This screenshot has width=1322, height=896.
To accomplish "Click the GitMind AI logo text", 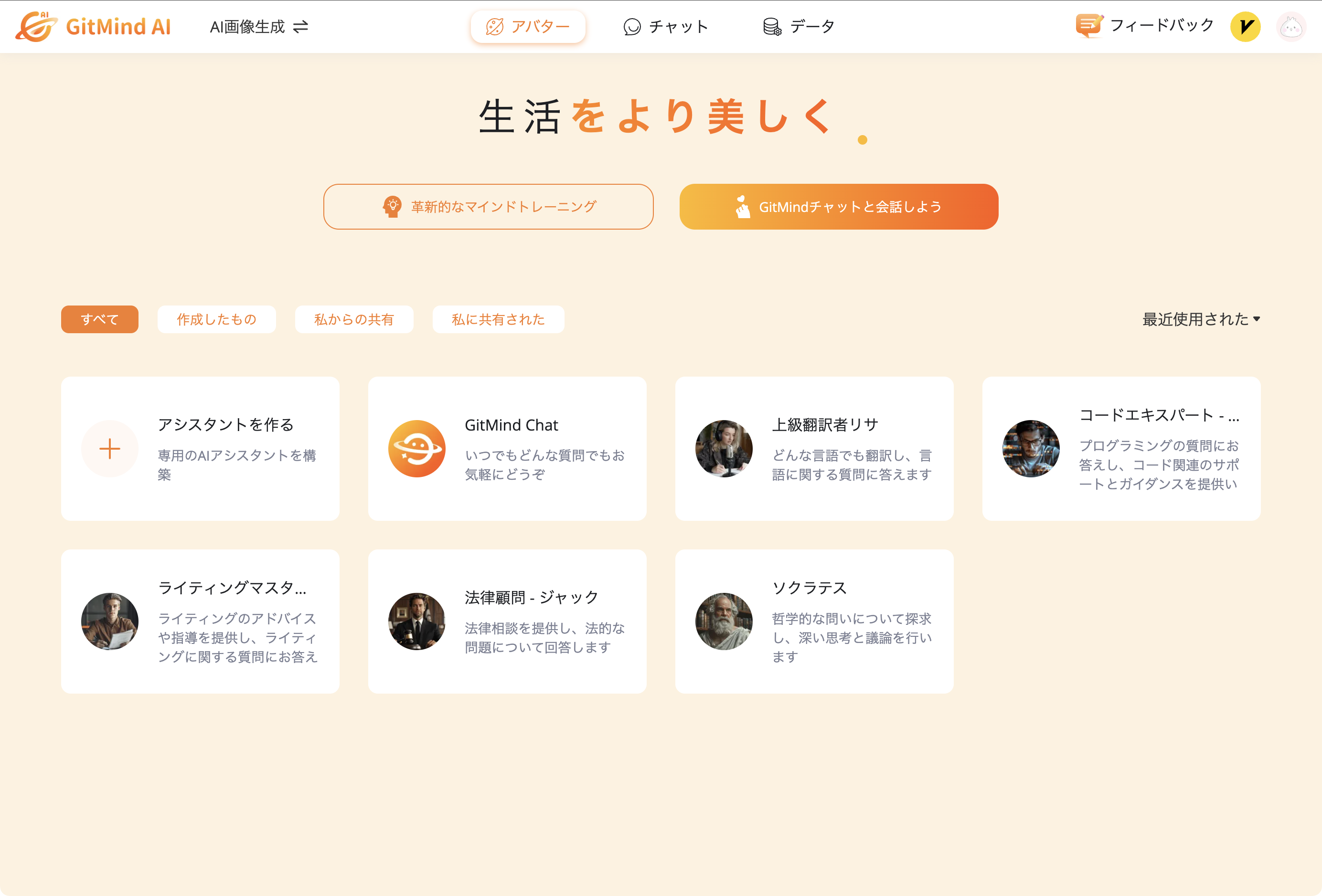I will click(118, 27).
